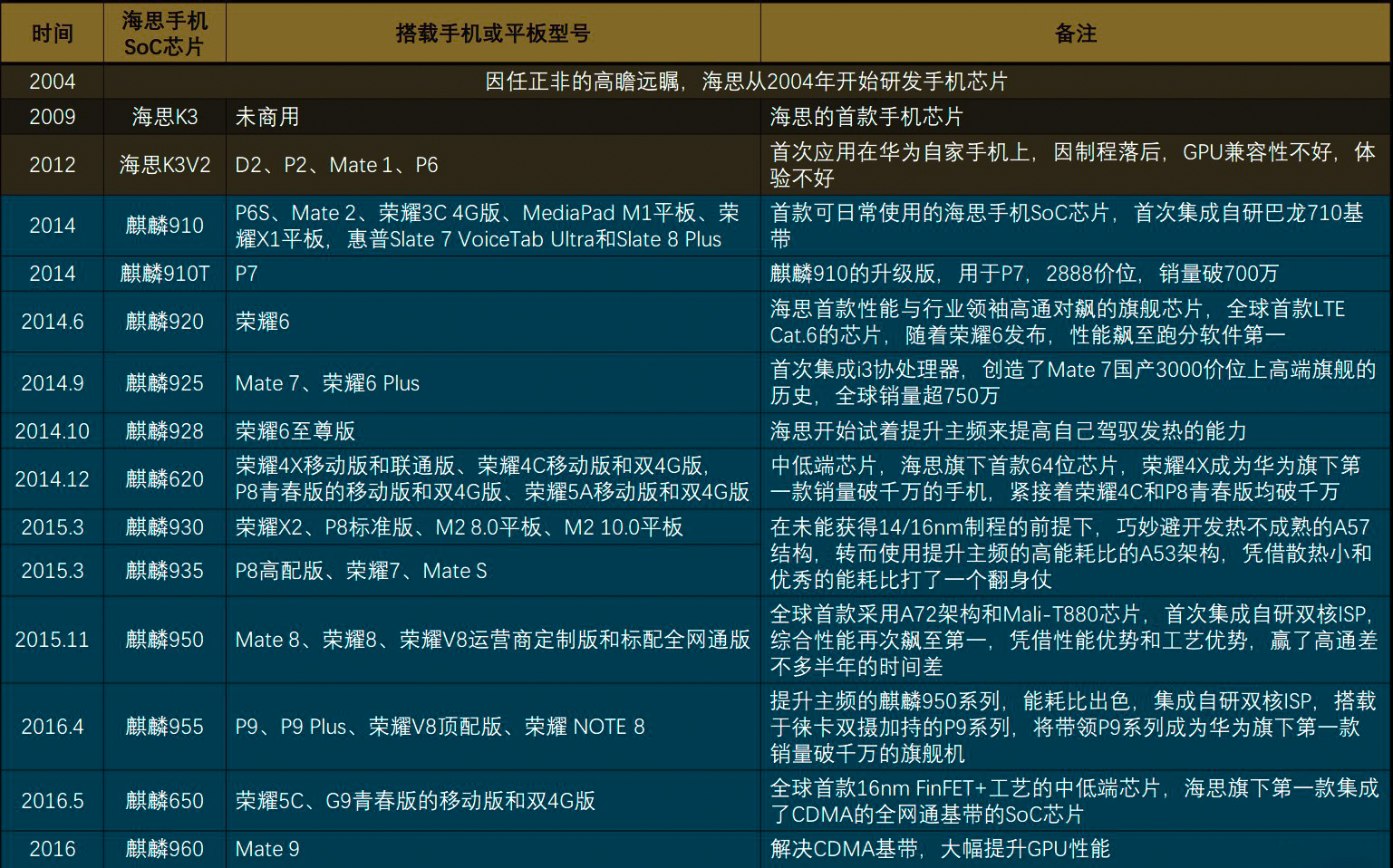Click the '2015.3' date in the 麒麟930 row
The width and height of the screenshot is (1393, 868).
52,527
